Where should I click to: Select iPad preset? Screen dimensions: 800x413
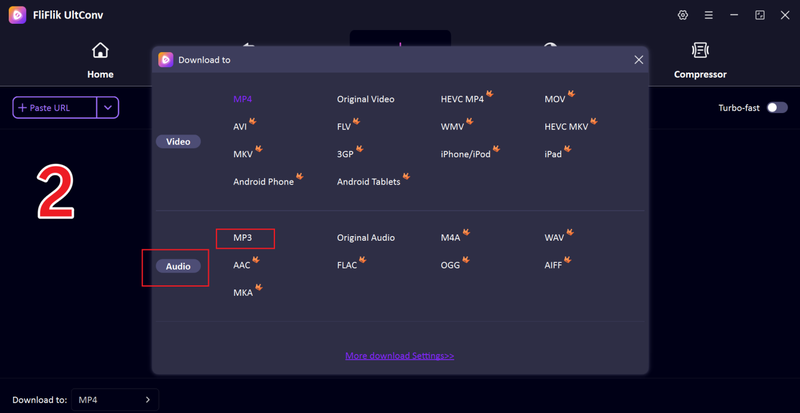(553, 154)
